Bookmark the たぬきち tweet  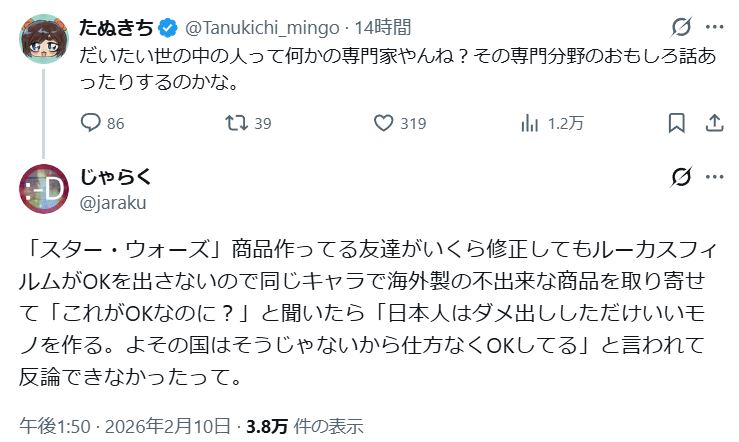(677, 124)
